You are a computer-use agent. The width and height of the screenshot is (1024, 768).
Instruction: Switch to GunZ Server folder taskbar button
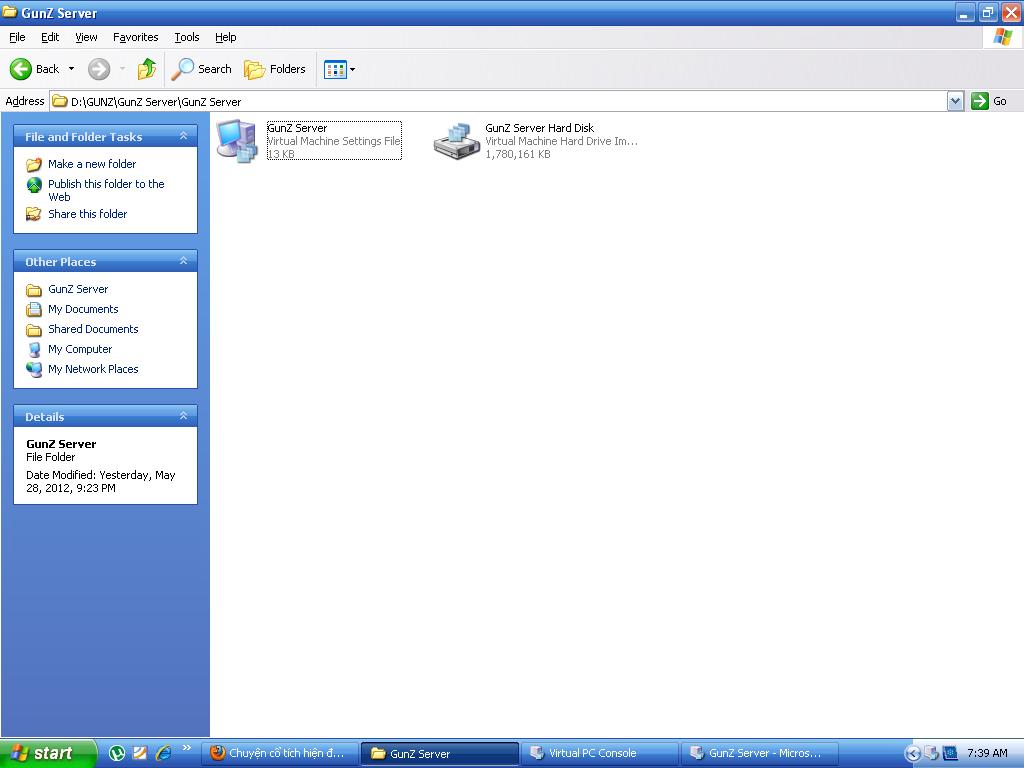pyautogui.click(x=440, y=753)
